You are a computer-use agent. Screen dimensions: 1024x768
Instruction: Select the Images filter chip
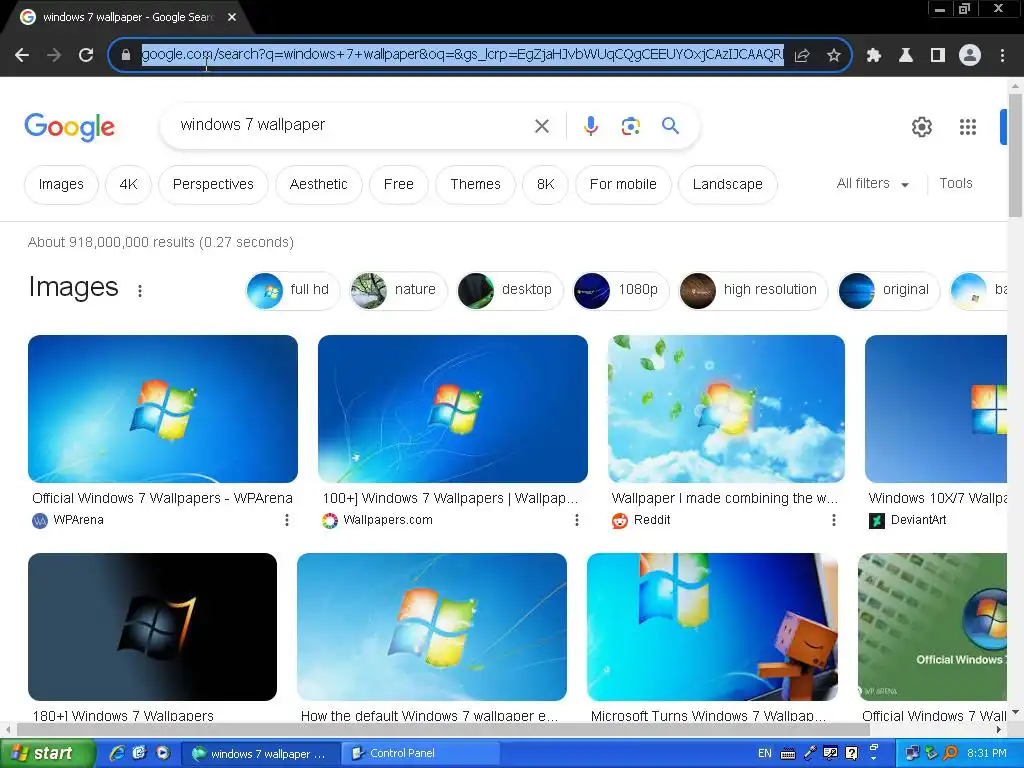coord(61,184)
